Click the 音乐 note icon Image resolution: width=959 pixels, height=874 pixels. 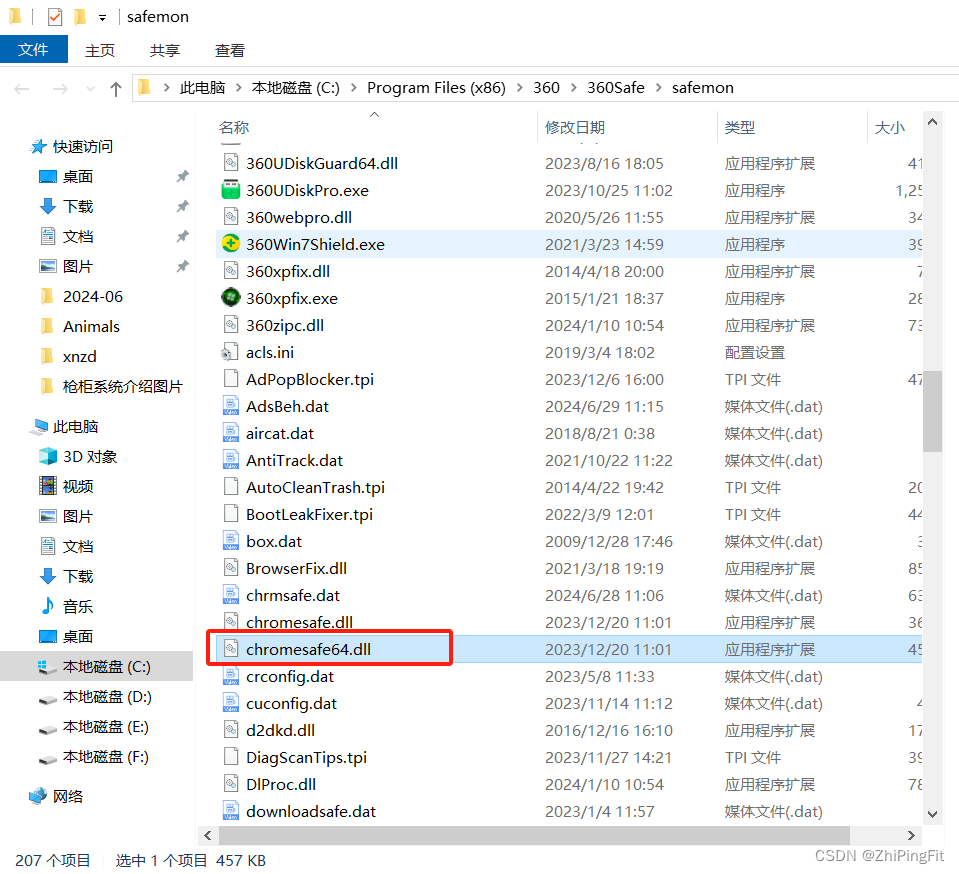(x=48, y=606)
